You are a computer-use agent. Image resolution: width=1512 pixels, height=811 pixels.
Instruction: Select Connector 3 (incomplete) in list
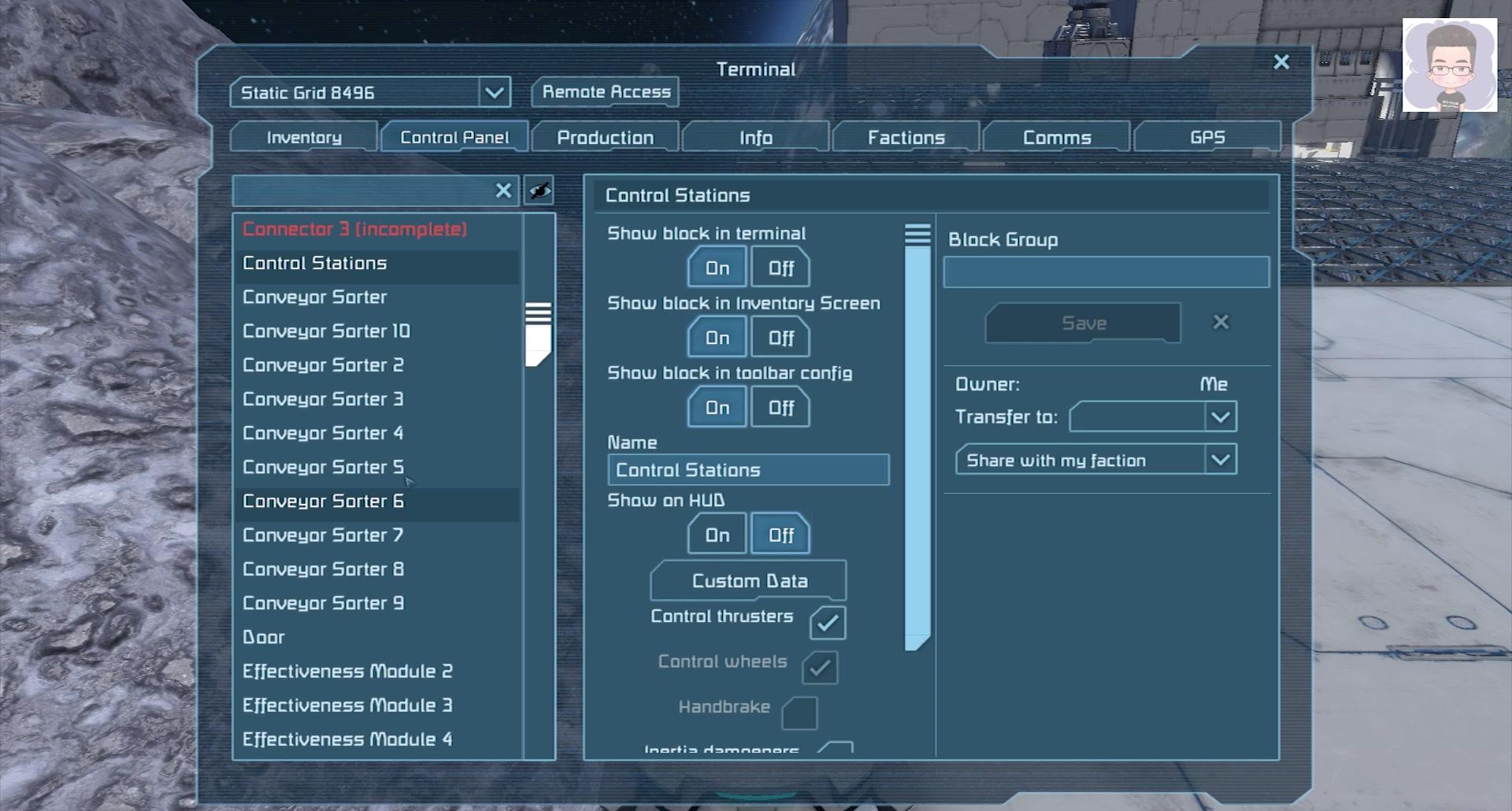point(376,229)
